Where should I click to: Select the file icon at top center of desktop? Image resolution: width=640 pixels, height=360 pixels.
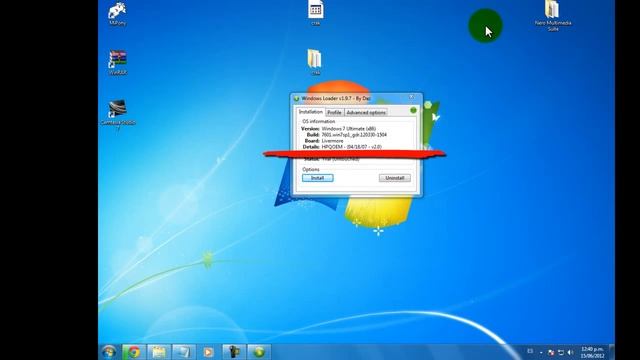(x=316, y=12)
